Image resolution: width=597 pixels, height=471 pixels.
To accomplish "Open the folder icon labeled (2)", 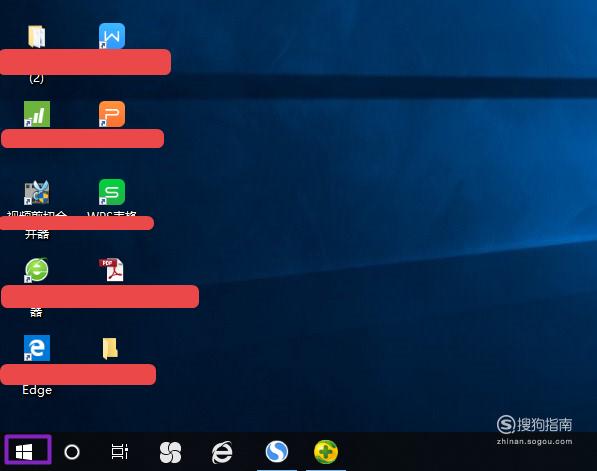I will [37, 36].
